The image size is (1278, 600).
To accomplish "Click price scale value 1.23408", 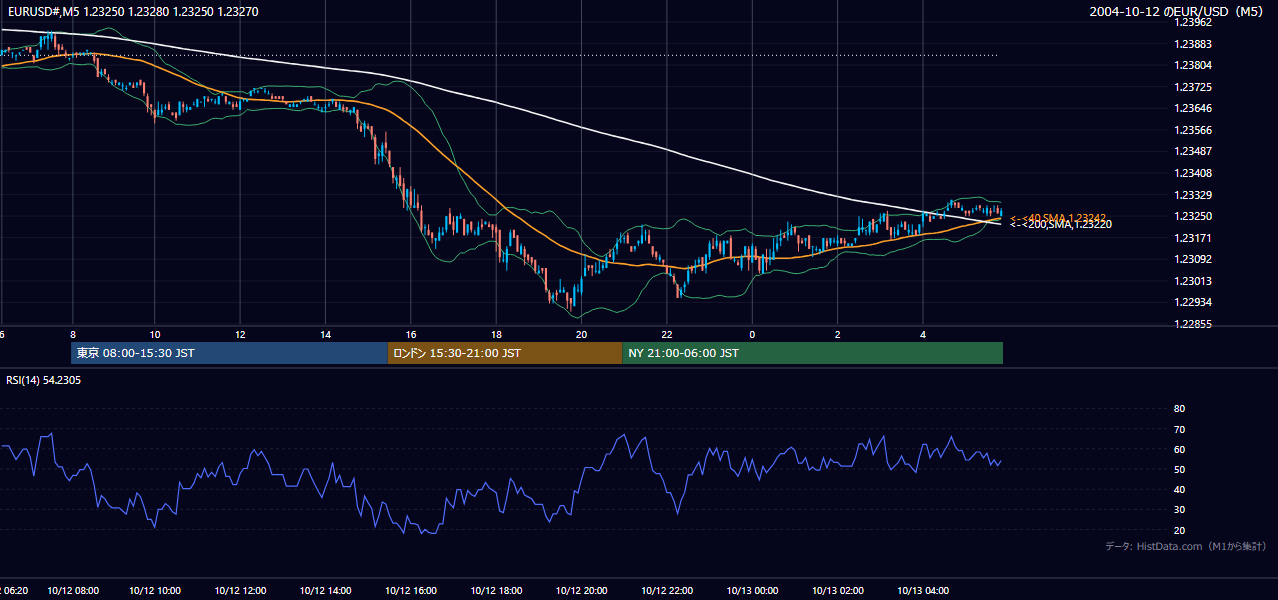I will pos(1193,173).
